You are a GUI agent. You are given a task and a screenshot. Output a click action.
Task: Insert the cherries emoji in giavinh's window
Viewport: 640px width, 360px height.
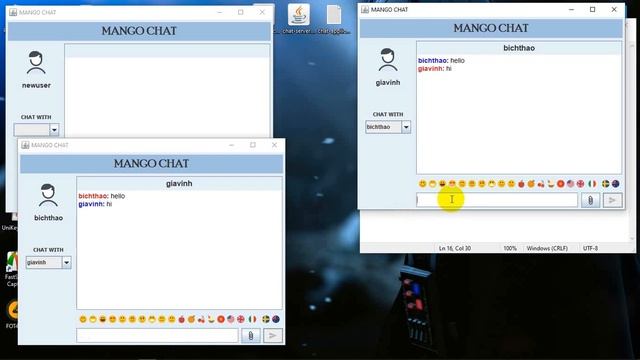541,184
